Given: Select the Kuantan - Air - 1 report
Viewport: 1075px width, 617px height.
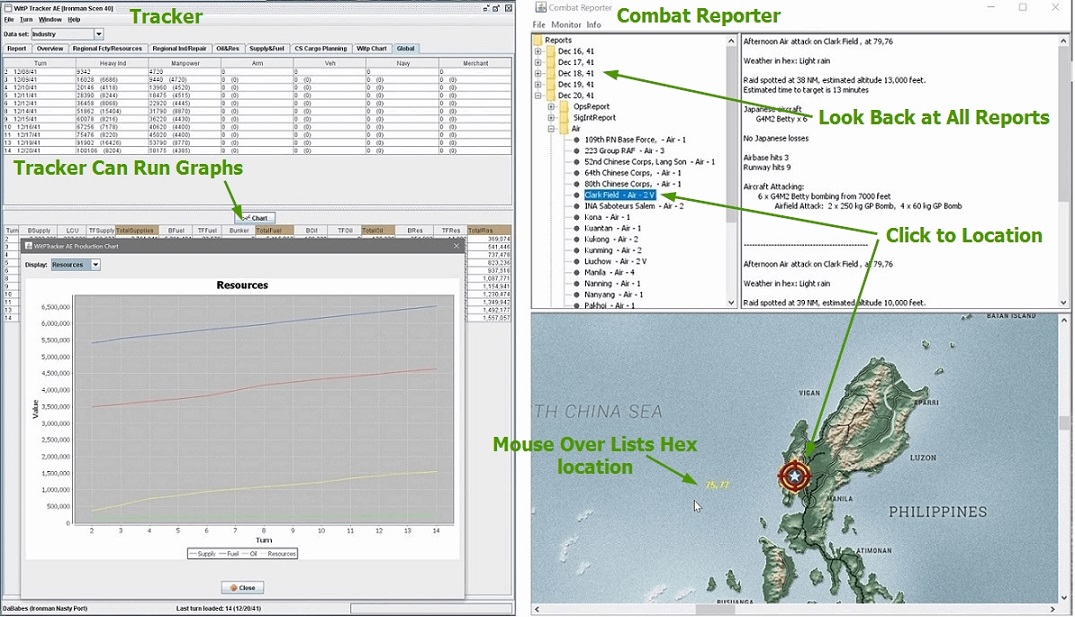Looking at the screenshot, I should point(612,228).
